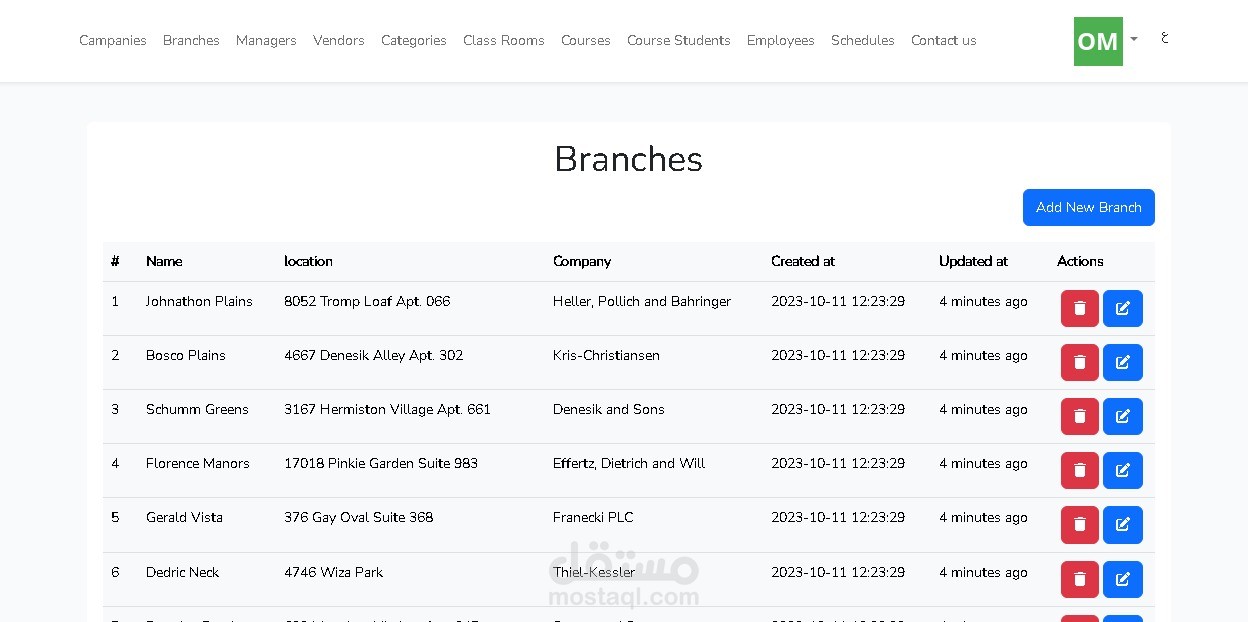Click location 376 Gay Oval Suite 368
The width and height of the screenshot is (1248, 622).
coord(359,517)
